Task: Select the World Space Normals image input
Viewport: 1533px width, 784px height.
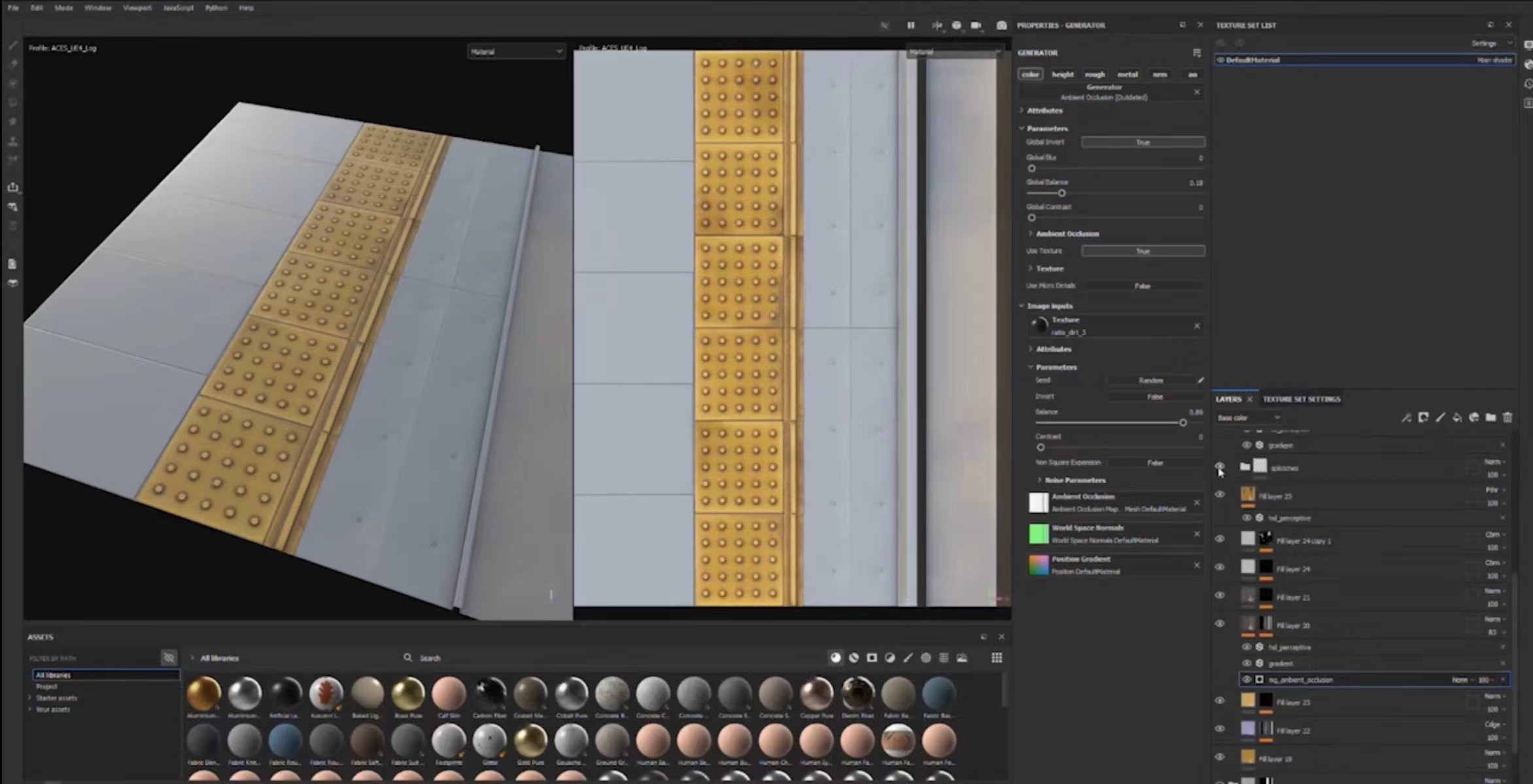Action: coord(1116,534)
